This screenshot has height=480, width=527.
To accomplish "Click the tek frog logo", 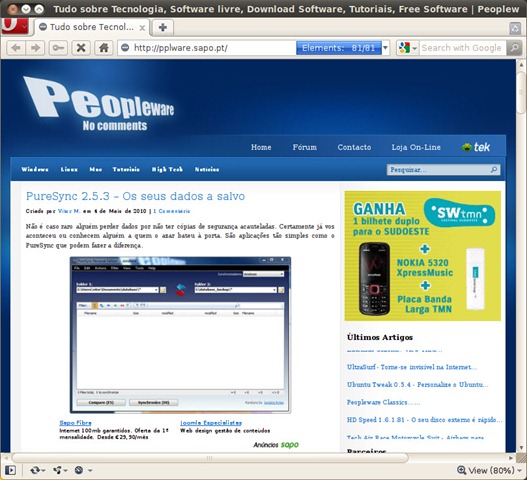I will pyautogui.click(x=476, y=147).
